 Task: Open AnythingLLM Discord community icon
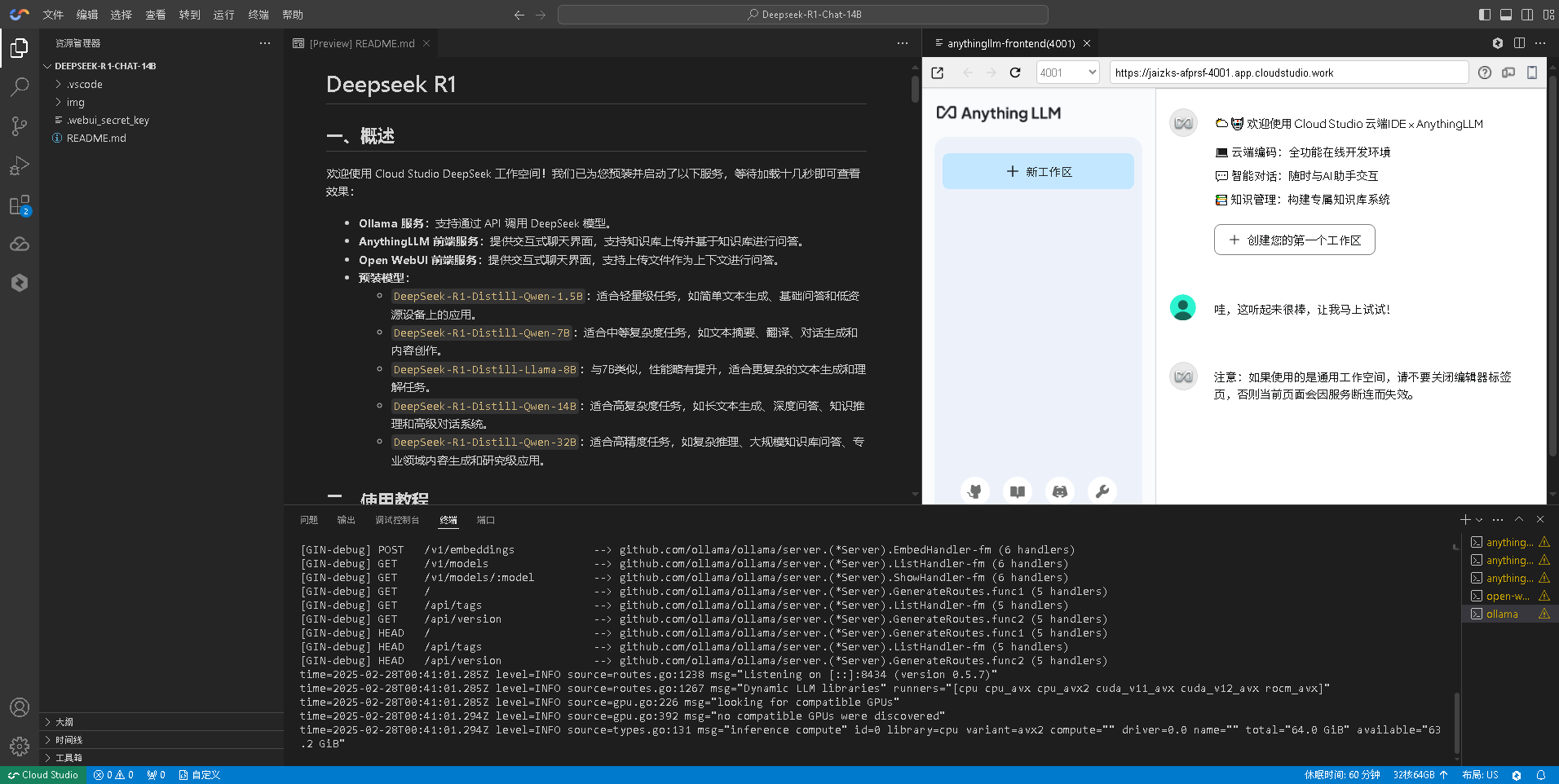(x=1059, y=491)
